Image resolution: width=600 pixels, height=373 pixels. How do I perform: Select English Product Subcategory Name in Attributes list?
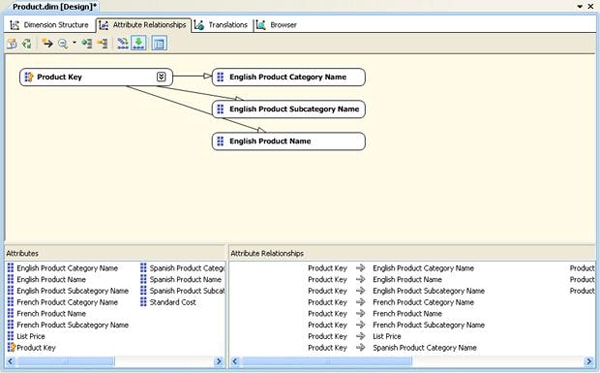(73, 291)
